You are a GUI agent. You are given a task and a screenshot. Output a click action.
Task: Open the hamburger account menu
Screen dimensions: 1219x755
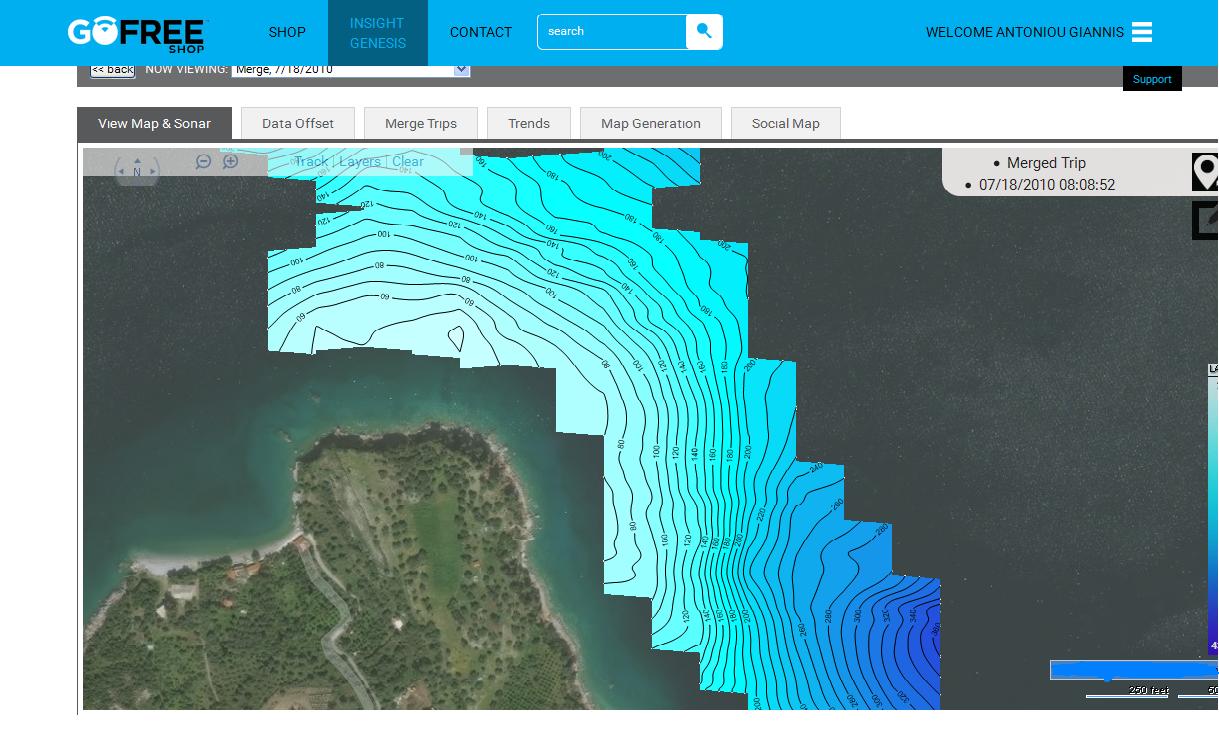point(1142,32)
